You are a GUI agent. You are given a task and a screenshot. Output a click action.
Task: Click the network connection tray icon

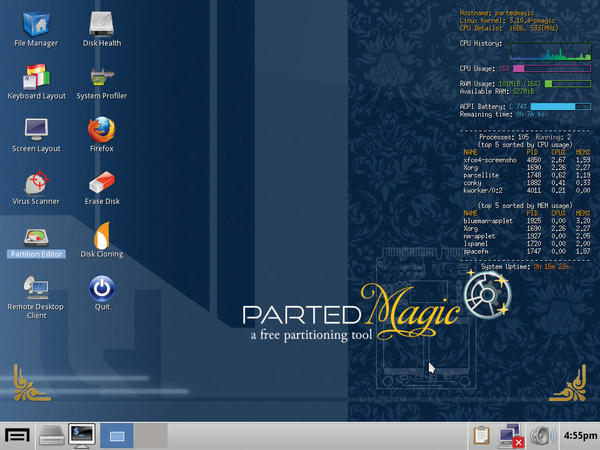point(511,436)
